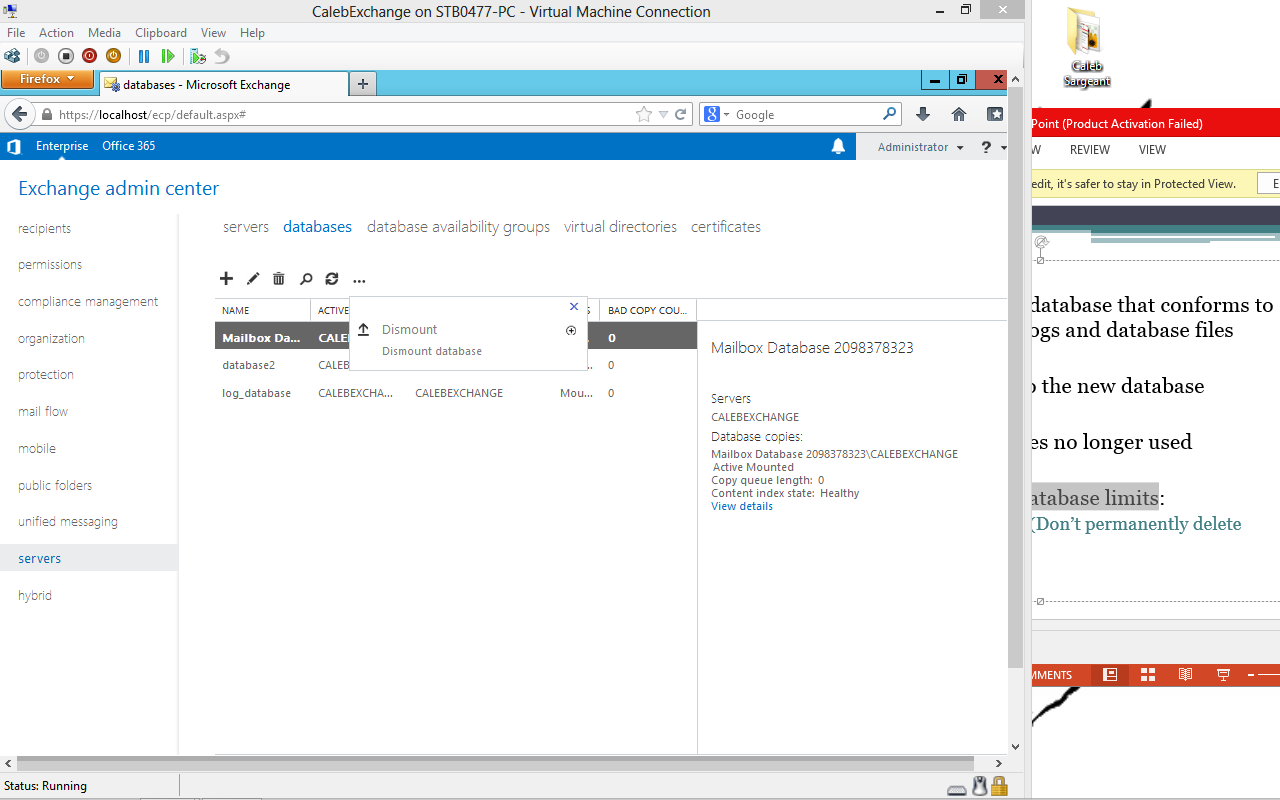The width and height of the screenshot is (1280, 800).
Task: Click the orange Save VM state button
Action: pos(114,56)
